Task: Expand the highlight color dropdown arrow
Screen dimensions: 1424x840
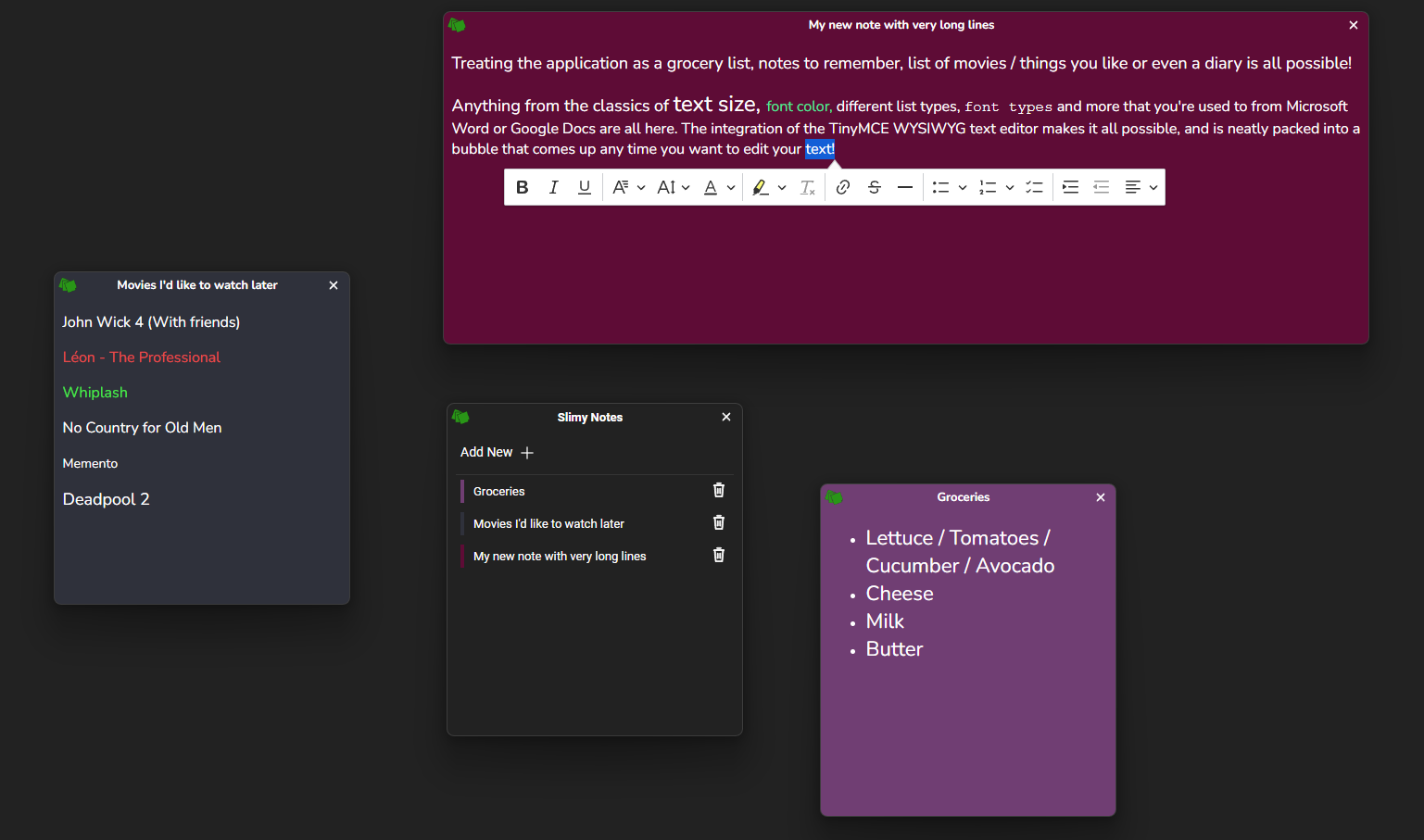Action: point(782,188)
